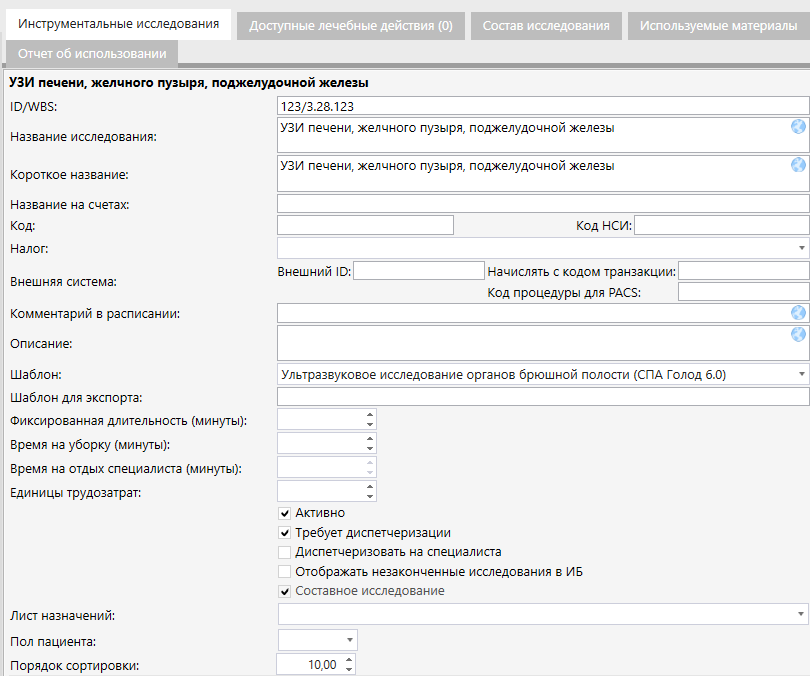Click globe icon in Название исследования field
This screenshot has height=676, width=810.
[x=798, y=127]
